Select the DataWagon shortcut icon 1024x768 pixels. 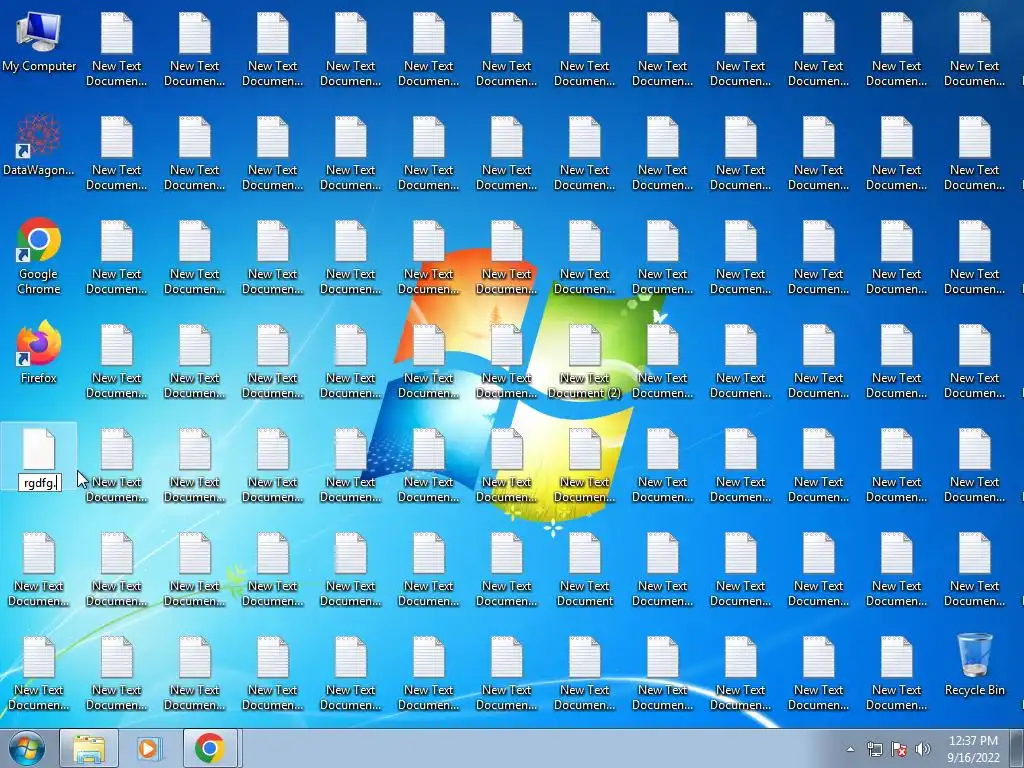(x=39, y=146)
